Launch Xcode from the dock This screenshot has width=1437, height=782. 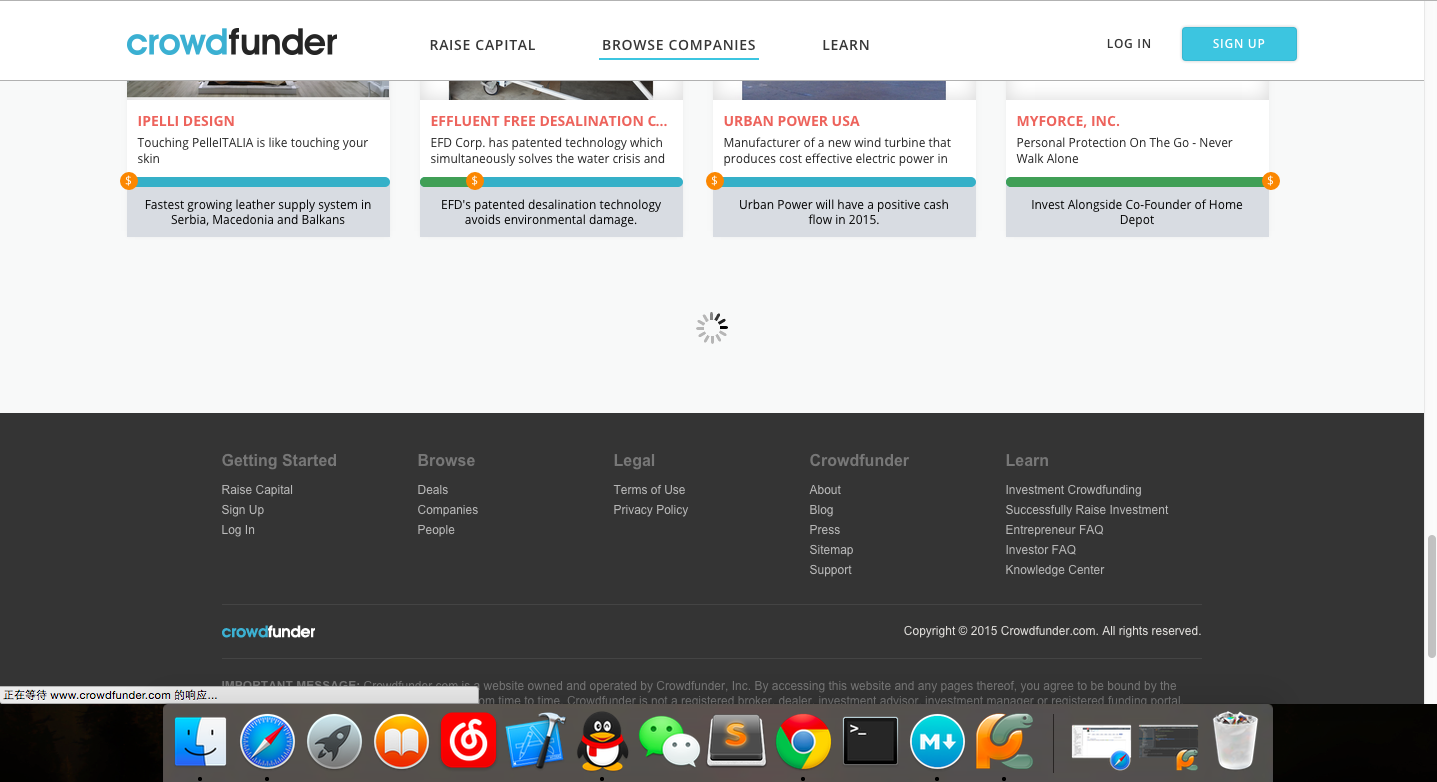(x=535, y=742)
